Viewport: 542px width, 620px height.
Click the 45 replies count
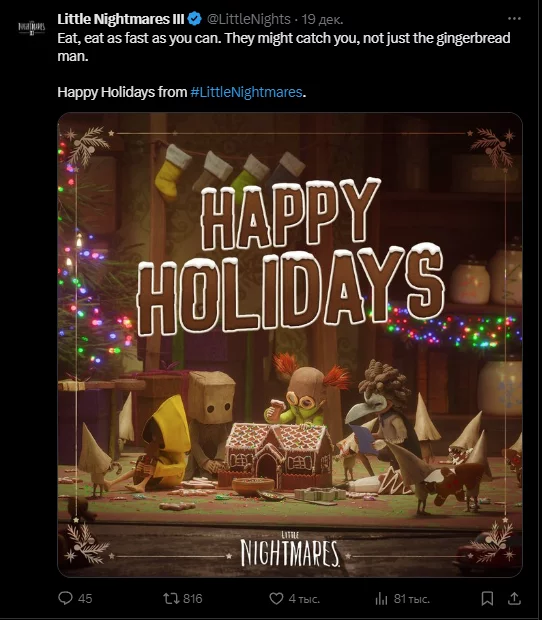click(x=85, y=599)
